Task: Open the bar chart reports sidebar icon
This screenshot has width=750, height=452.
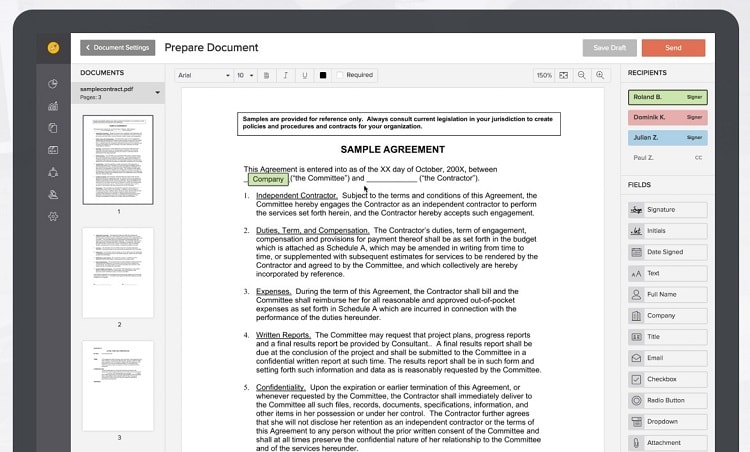Action: tap(53, 106)
